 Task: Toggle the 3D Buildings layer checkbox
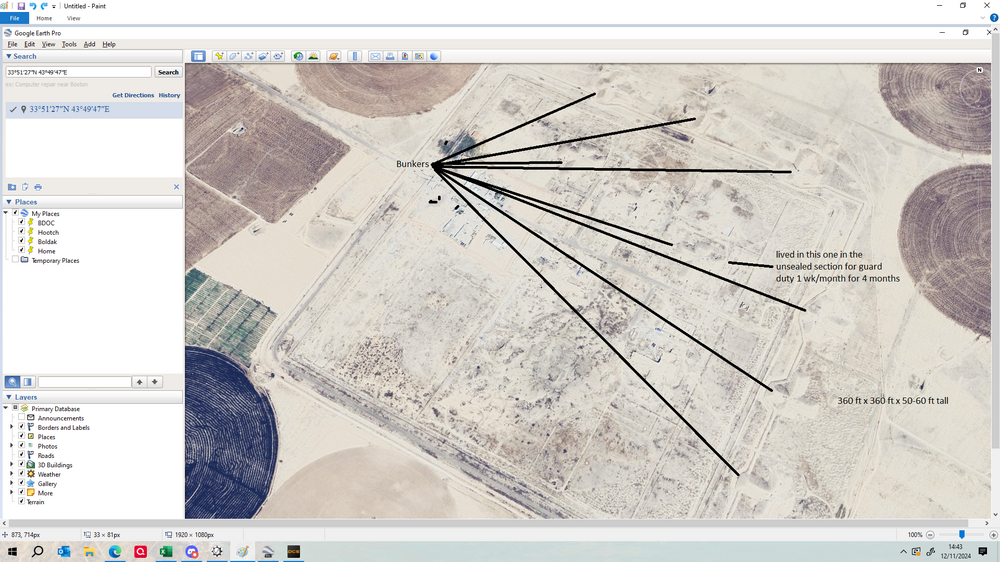pyautogui.click(x=22, y=464)
